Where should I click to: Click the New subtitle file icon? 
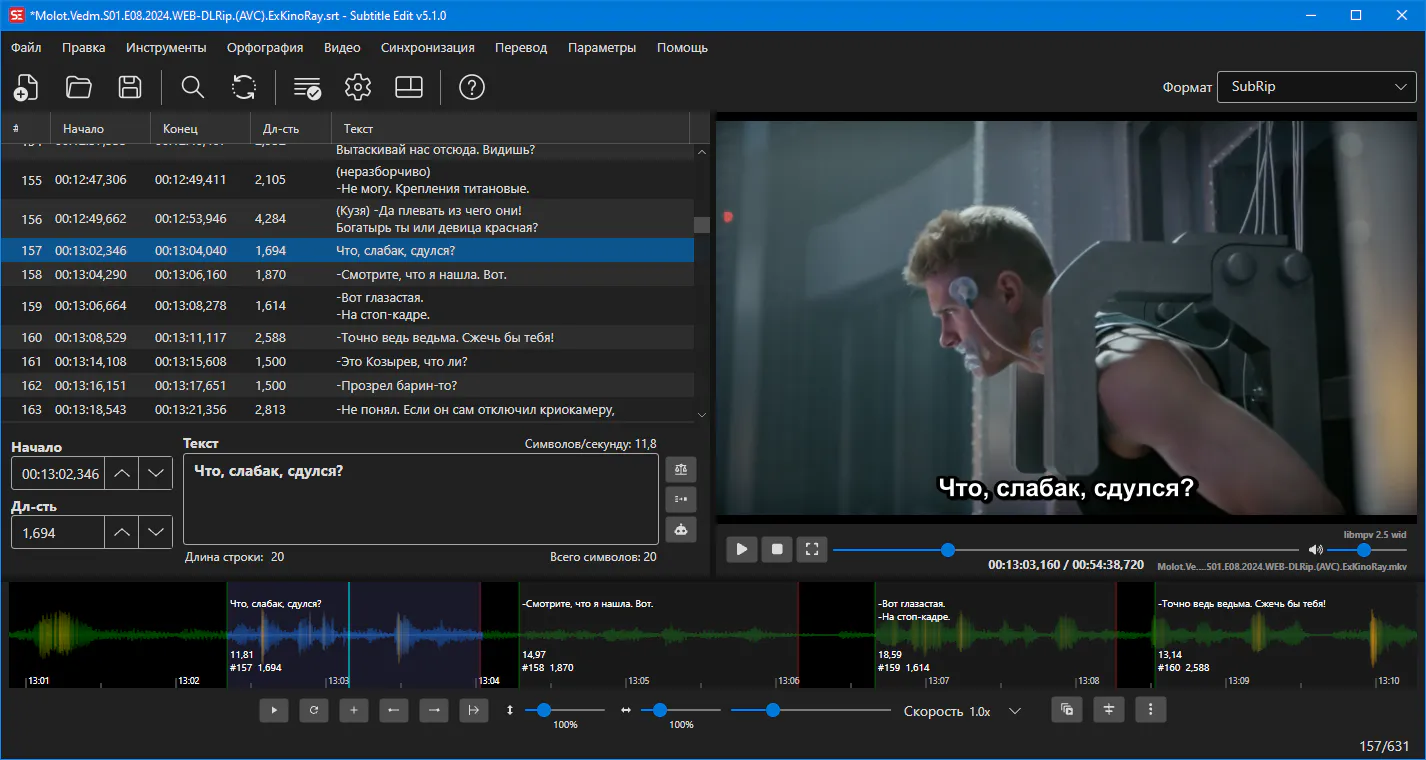[26, 87]
